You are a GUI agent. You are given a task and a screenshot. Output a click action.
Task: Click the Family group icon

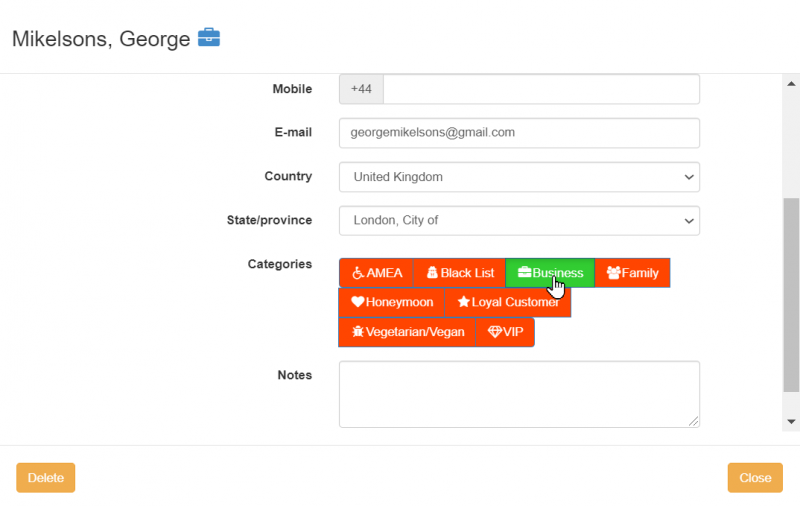613,273
